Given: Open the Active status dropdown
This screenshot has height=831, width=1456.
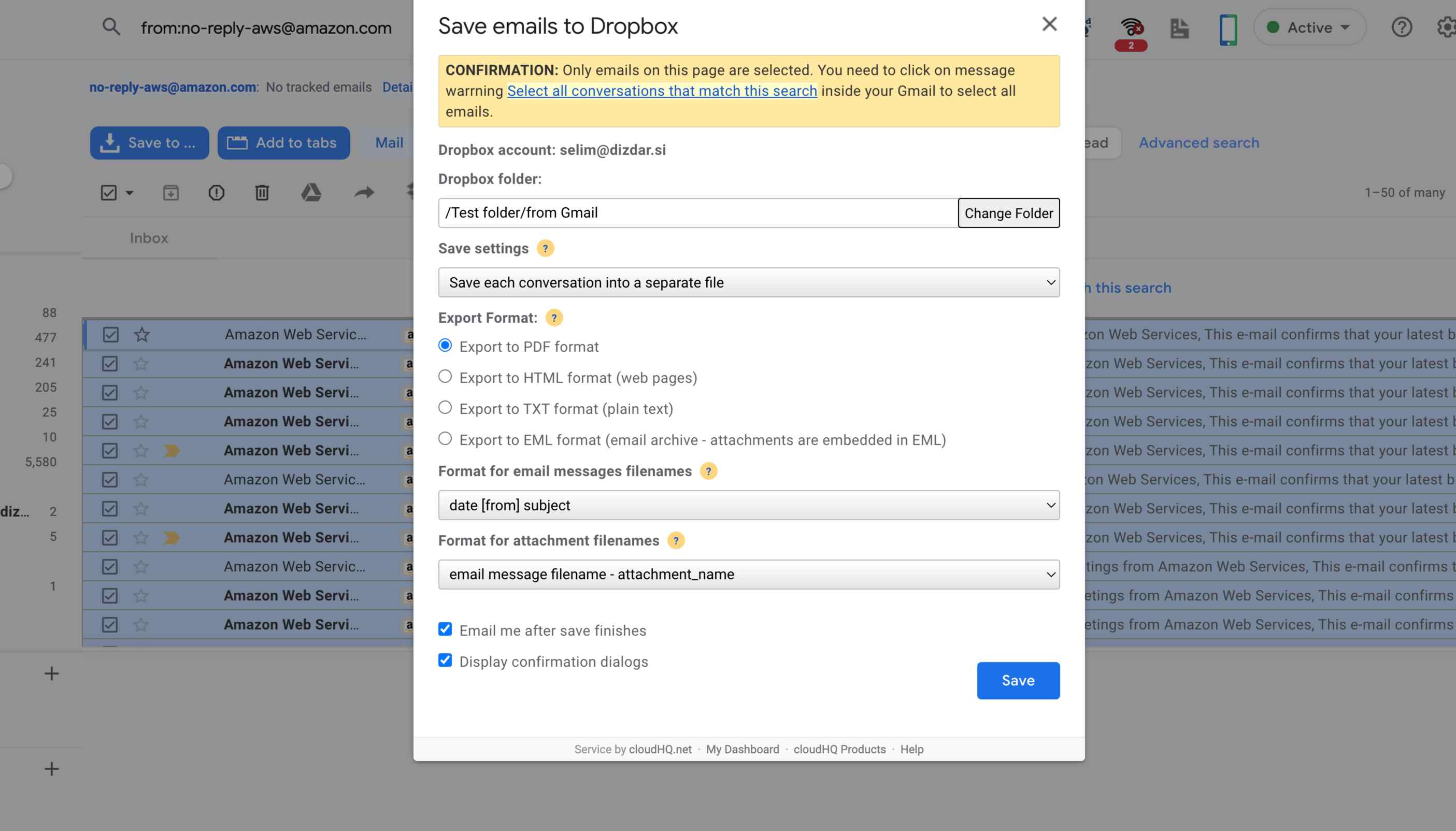Looking at the screenshot, I should coord(1309,27).
